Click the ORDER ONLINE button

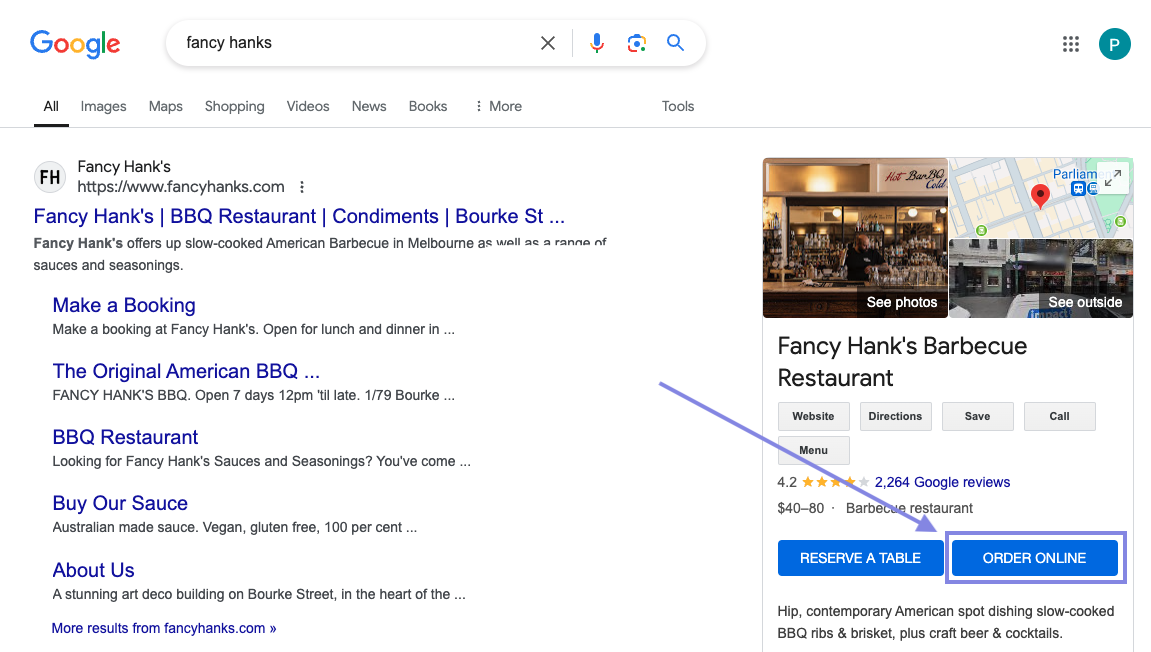(x=1035, y=558)
